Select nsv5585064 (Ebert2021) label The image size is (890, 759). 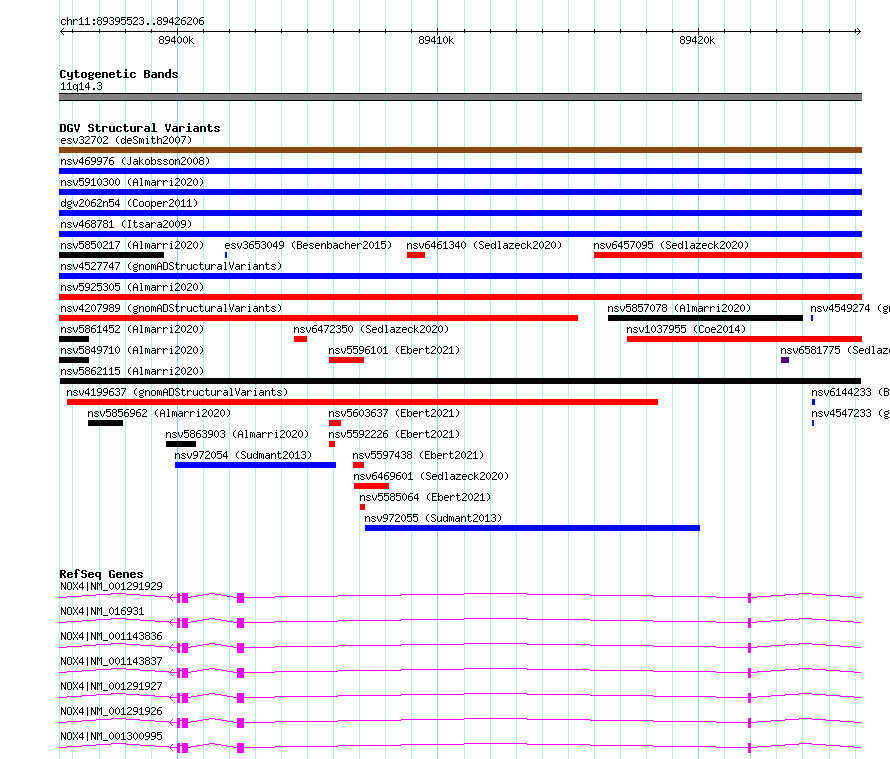click(425, 497)
